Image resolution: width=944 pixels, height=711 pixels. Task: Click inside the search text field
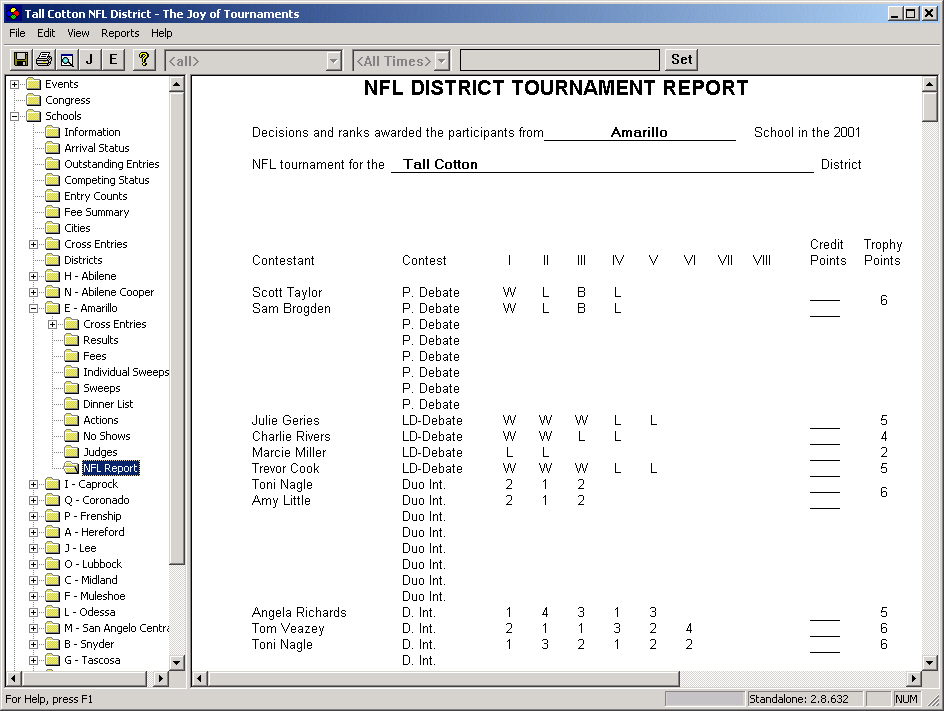pos(558,60)
